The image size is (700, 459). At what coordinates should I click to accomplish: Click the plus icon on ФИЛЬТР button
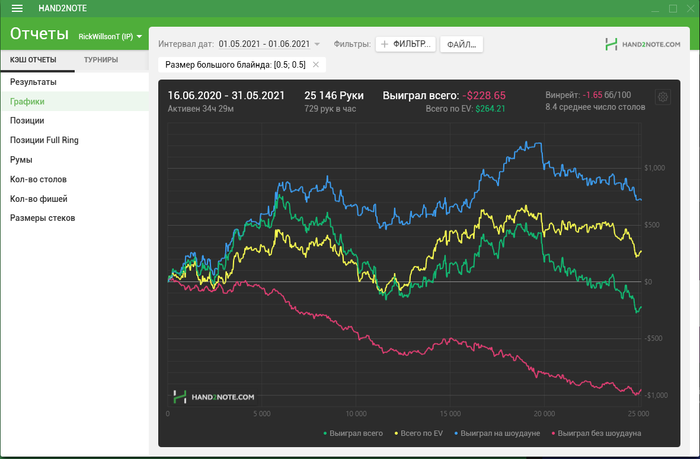(384, 44)
